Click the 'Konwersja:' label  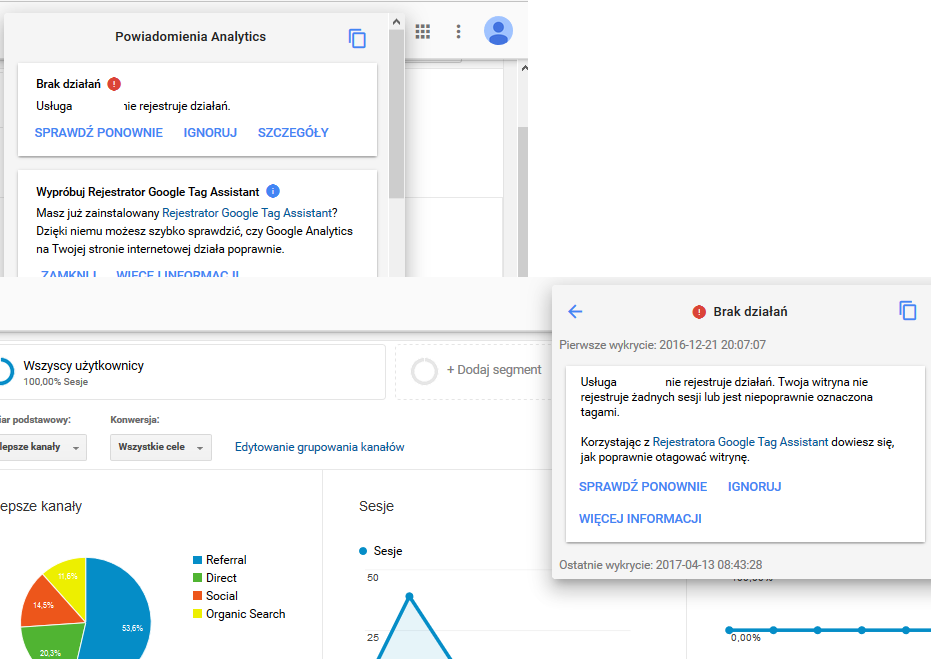[135, 420]
